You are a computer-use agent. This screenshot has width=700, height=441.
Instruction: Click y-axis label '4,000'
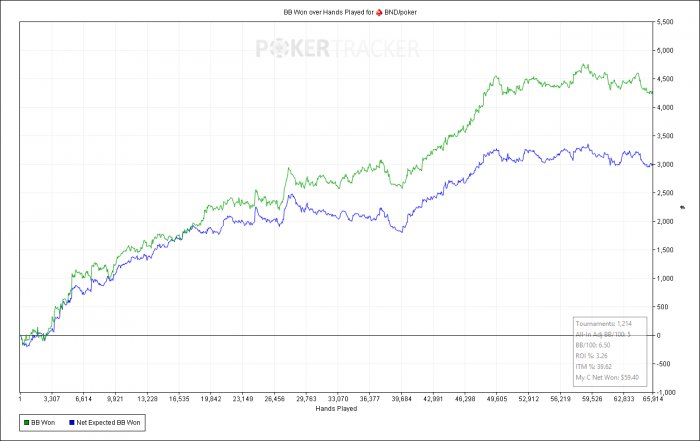665,108
